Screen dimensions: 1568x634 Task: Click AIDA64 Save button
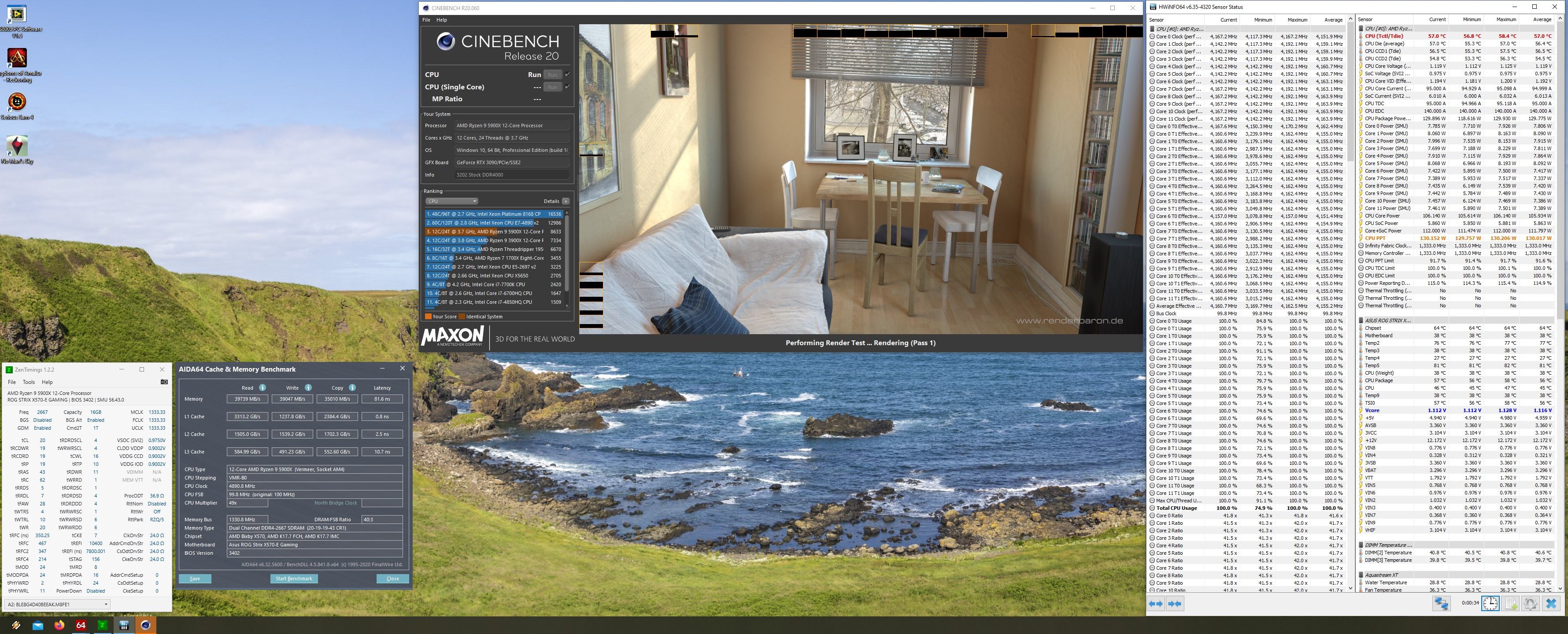195,579
